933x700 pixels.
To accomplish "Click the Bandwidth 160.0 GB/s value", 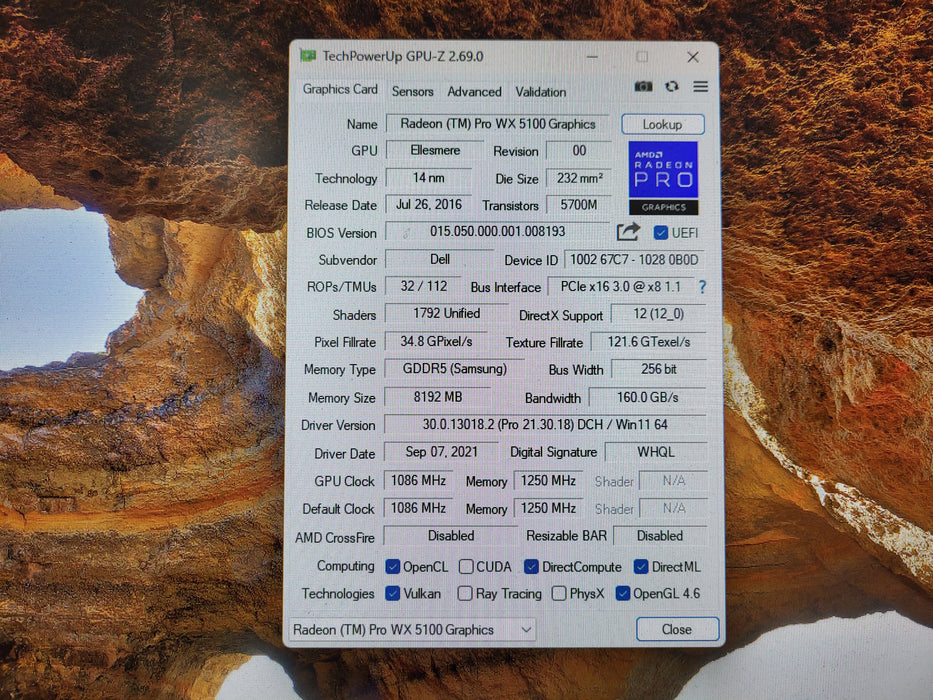I will click(x=647, y=397).
